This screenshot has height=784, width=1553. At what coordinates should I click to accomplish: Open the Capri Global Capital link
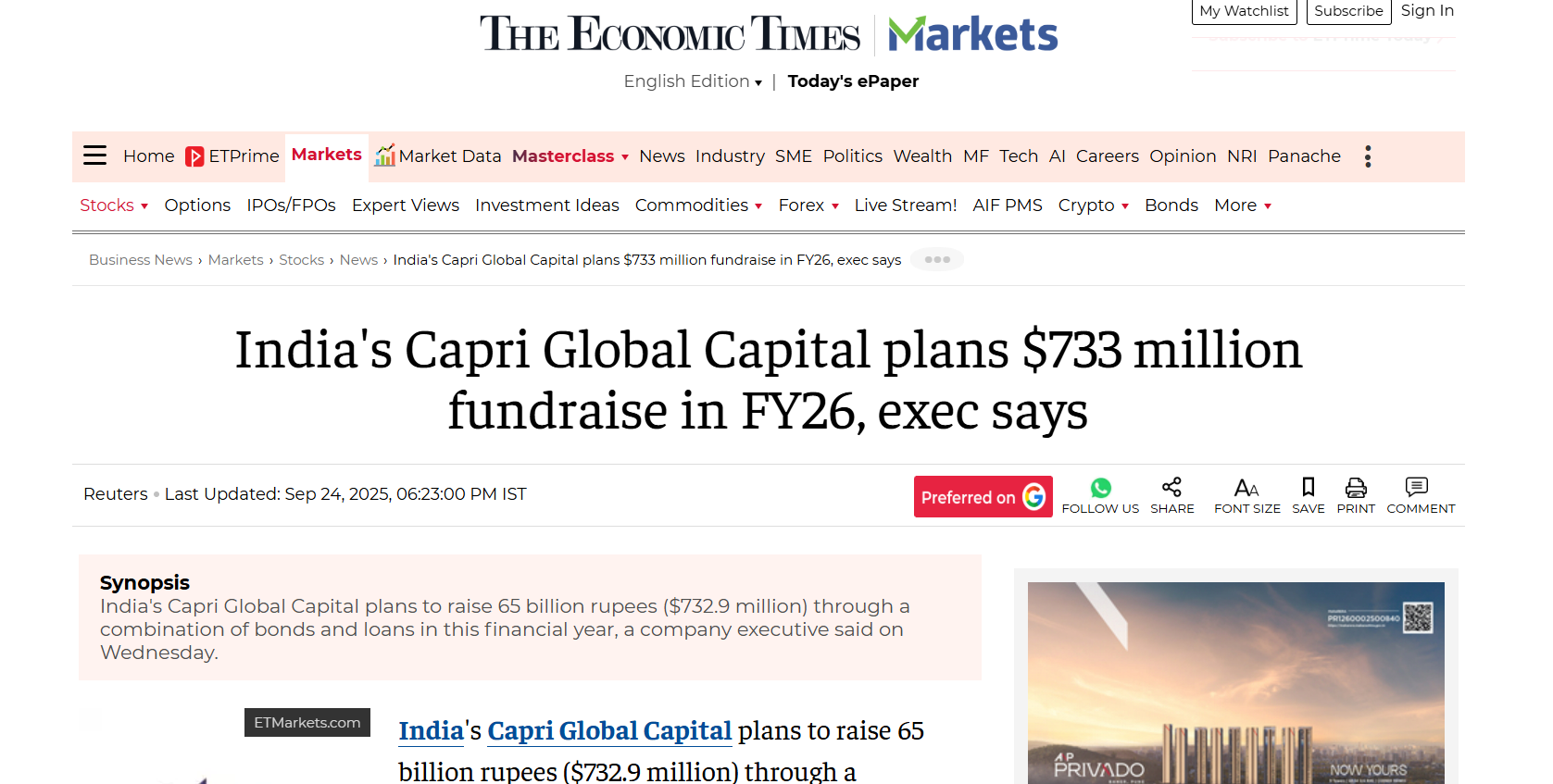609,730
